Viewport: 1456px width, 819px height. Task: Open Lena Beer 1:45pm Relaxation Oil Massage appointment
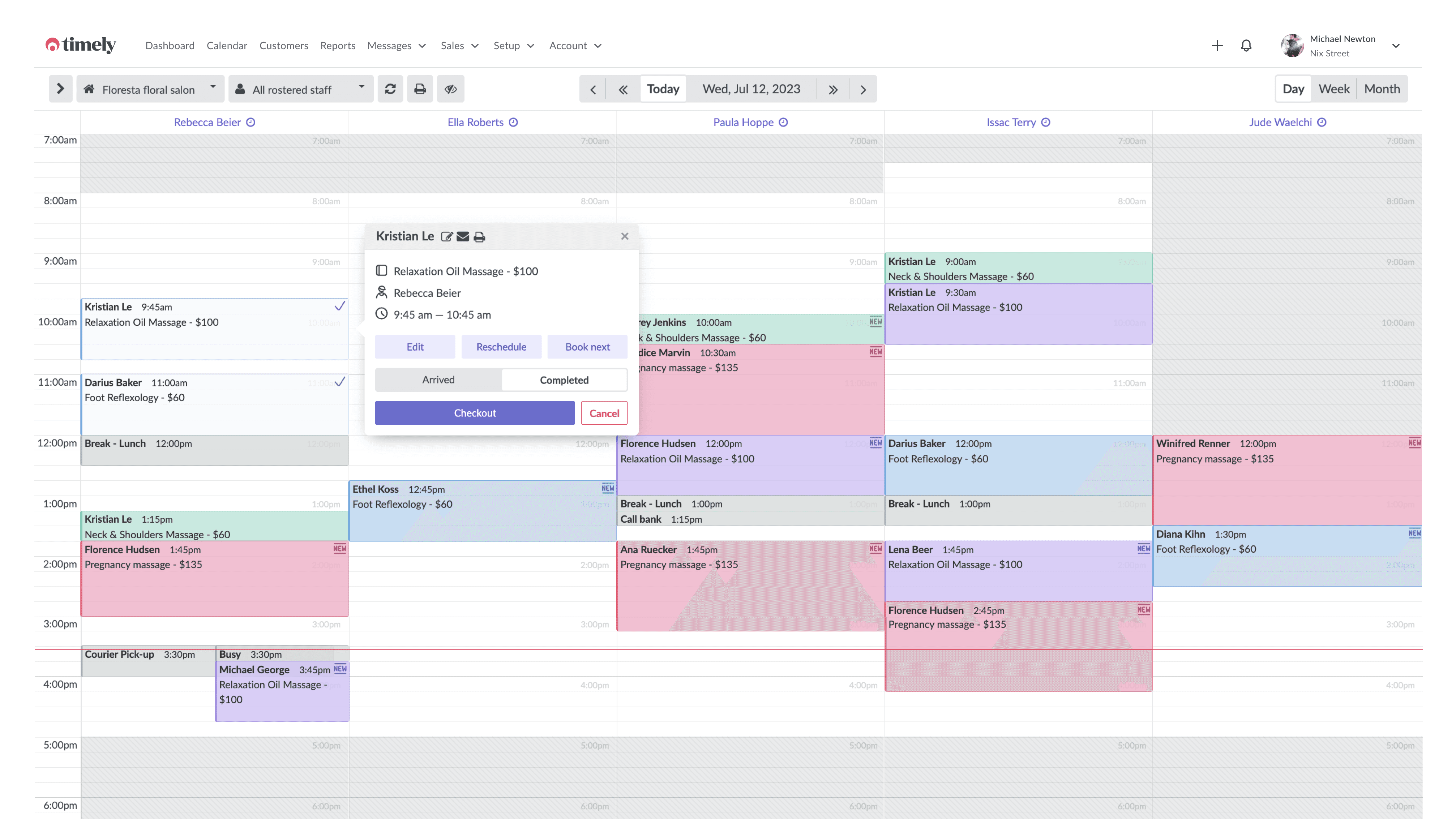pos(1019,571)
